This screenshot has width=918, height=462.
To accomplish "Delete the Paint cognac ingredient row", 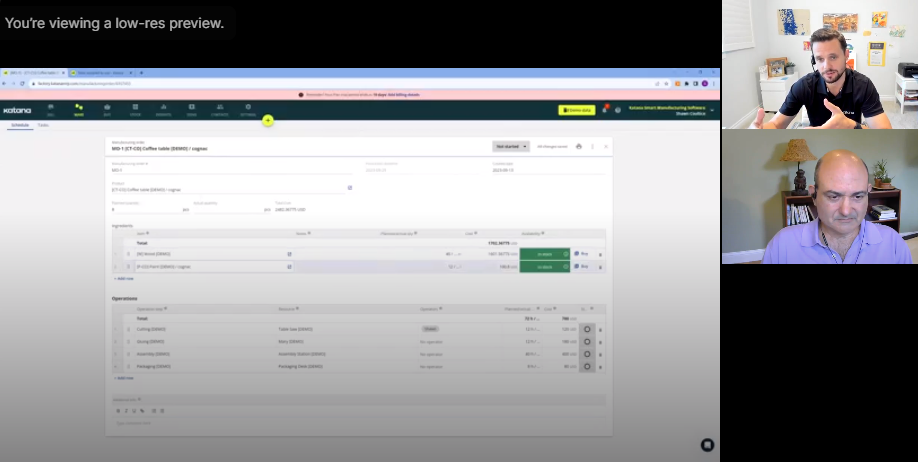I will pyautogui.click(x=600, y=267).
